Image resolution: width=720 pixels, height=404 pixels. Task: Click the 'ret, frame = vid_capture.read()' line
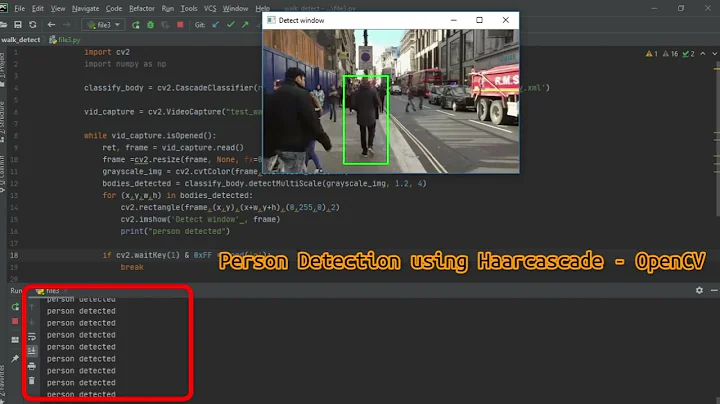(173, 148)
